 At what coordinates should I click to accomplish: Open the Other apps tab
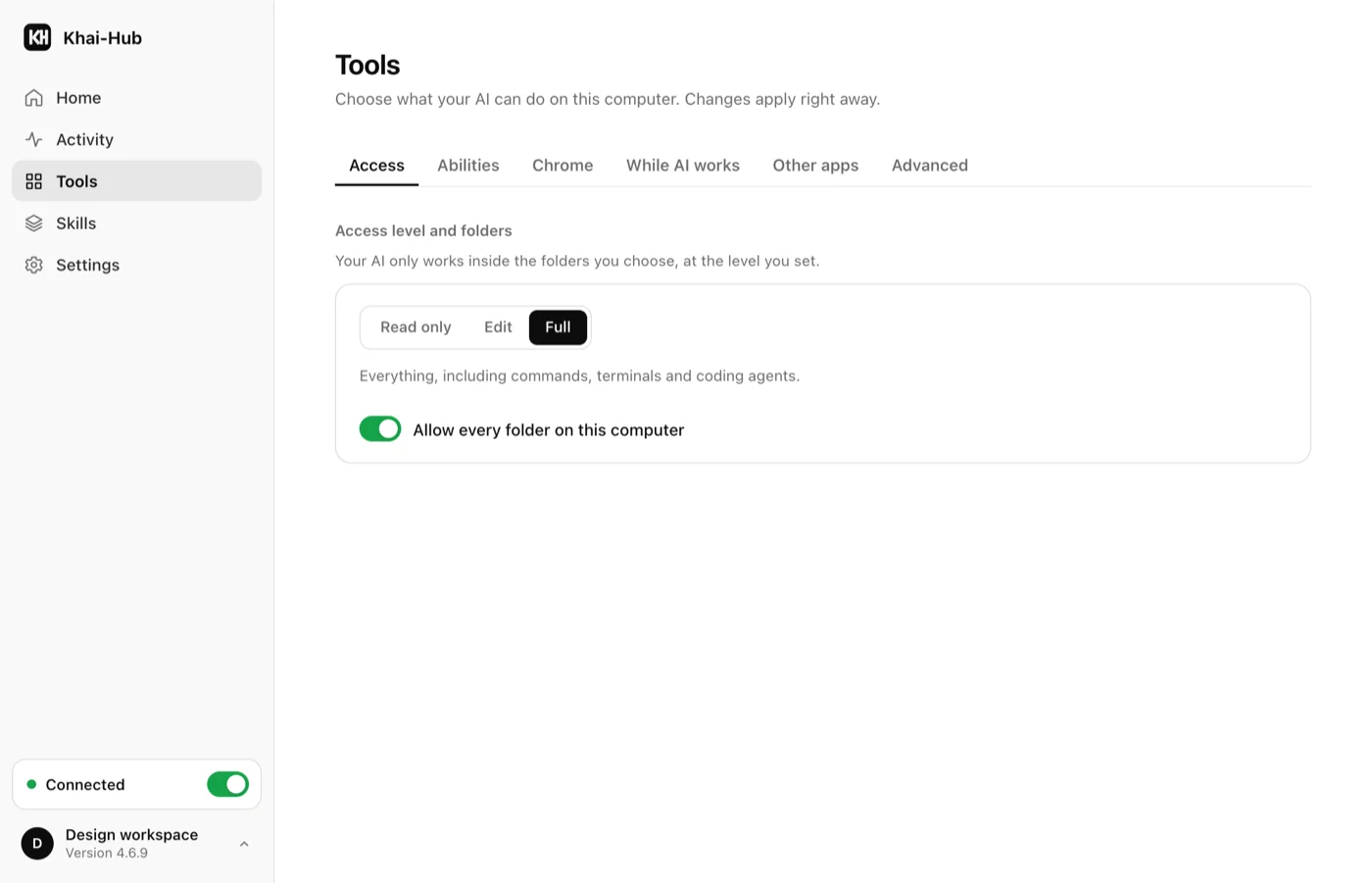[815, 166]
